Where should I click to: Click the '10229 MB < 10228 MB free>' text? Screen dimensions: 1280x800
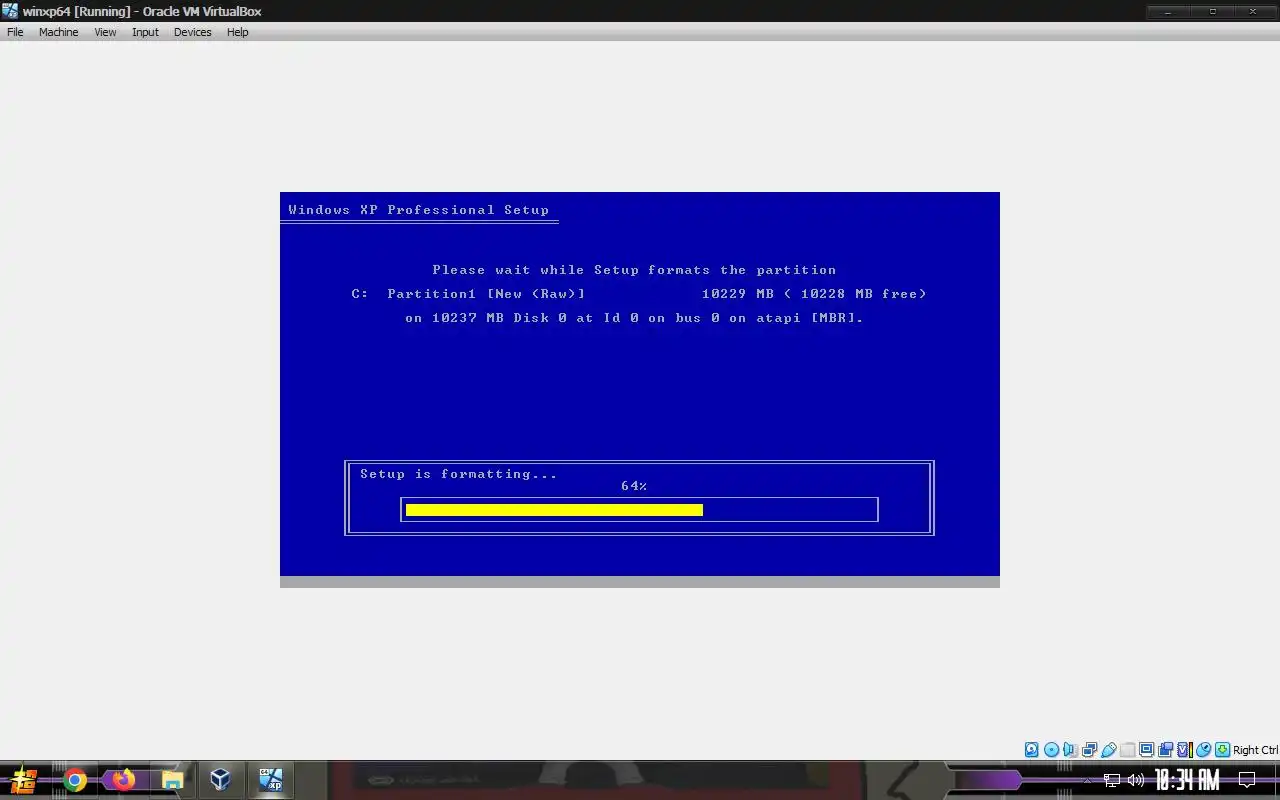coord(814,294)
